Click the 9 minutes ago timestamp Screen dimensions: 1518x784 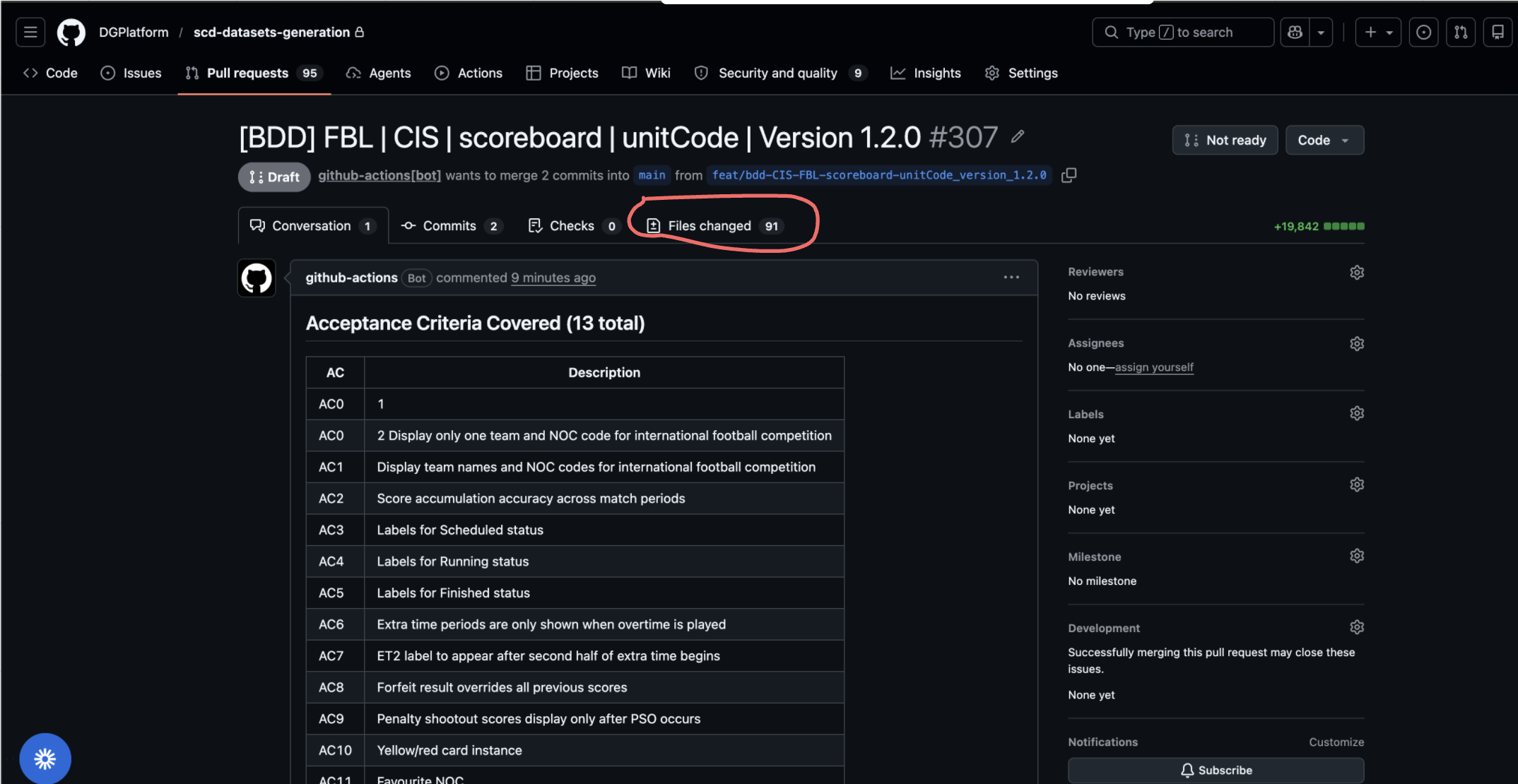click(x=553, y=278)
